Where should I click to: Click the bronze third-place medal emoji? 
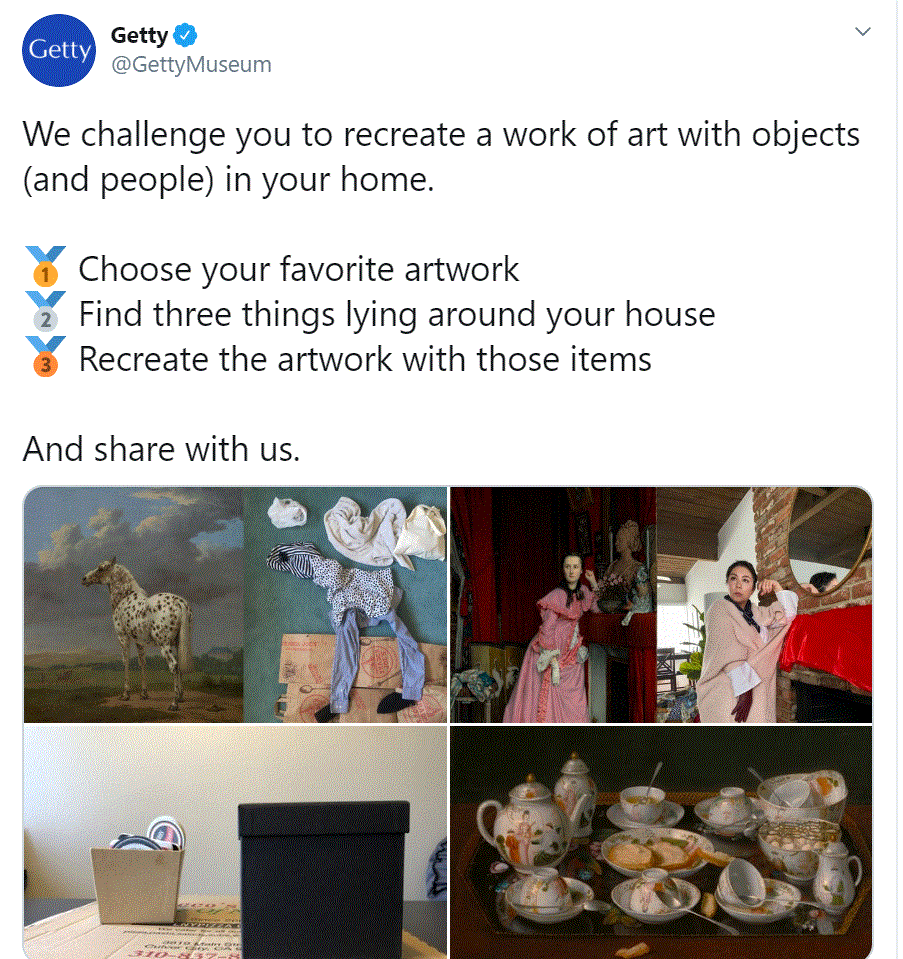pos(45,357)
